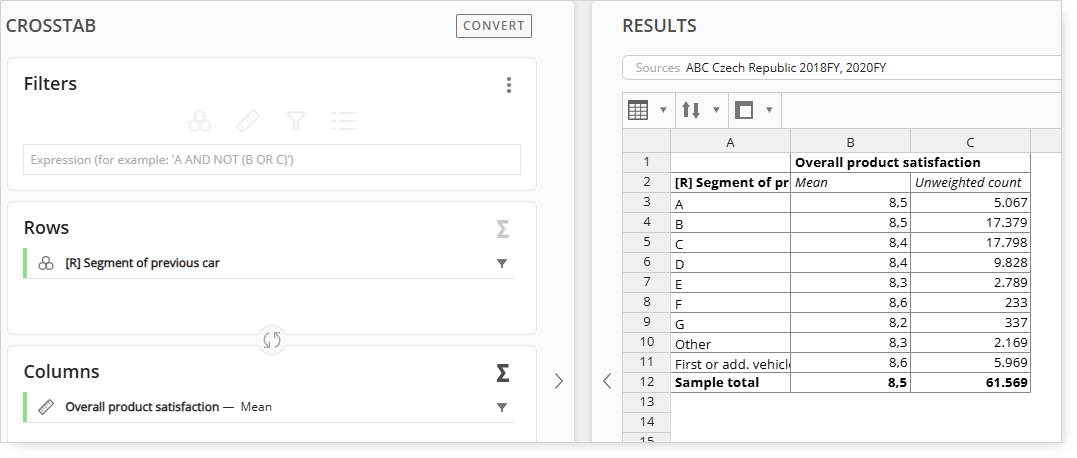The width and height of the screenshot is (1077, 458).
Task: Collapse the crosstab panel with right chevron
Action: point(558,381)
